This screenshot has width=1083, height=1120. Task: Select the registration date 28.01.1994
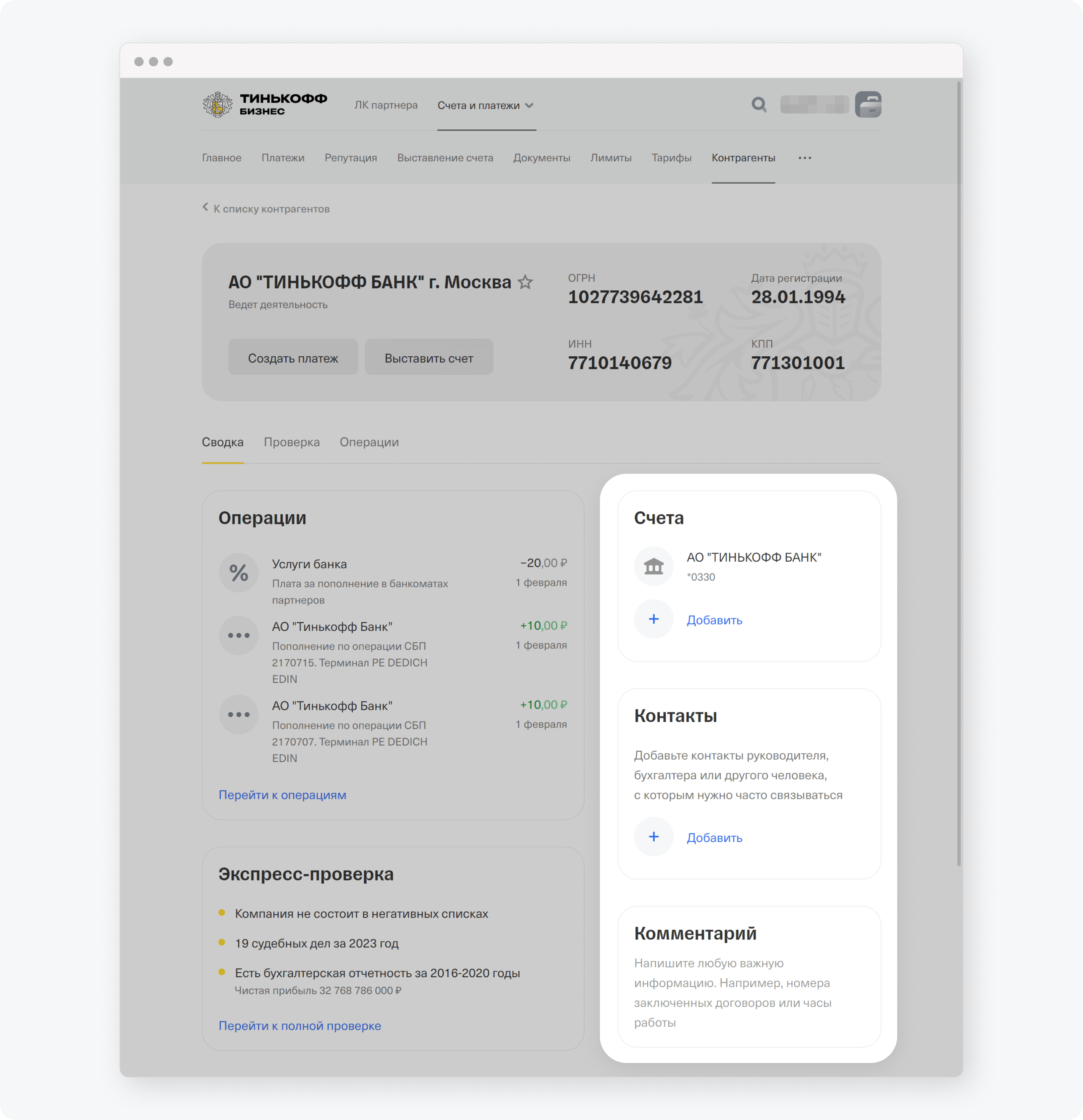coord(798,297)
